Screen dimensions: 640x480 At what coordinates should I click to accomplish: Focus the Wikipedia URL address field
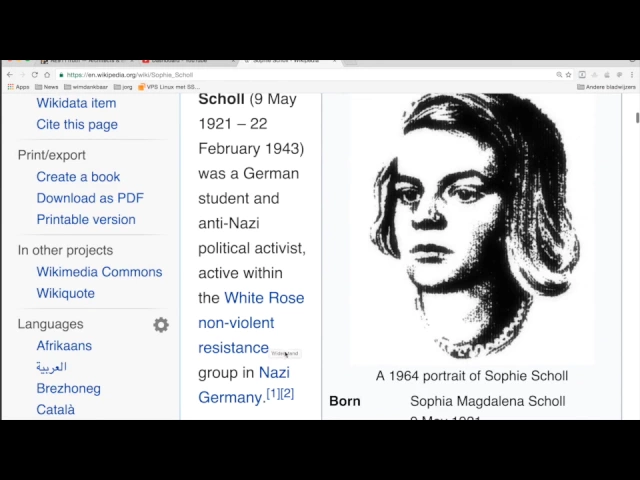click(306, 75)
